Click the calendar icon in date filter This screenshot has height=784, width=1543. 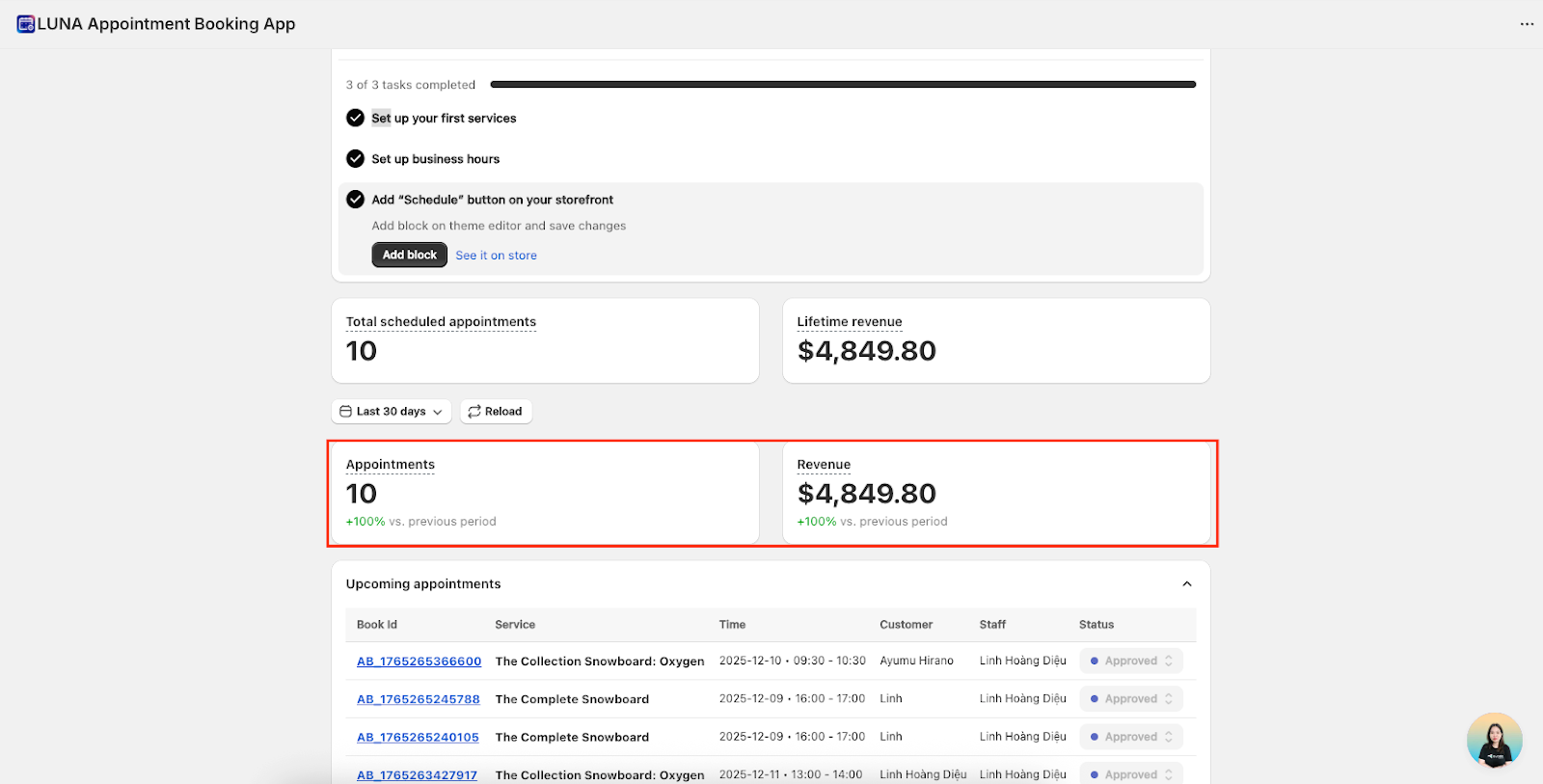click(345, 412)
